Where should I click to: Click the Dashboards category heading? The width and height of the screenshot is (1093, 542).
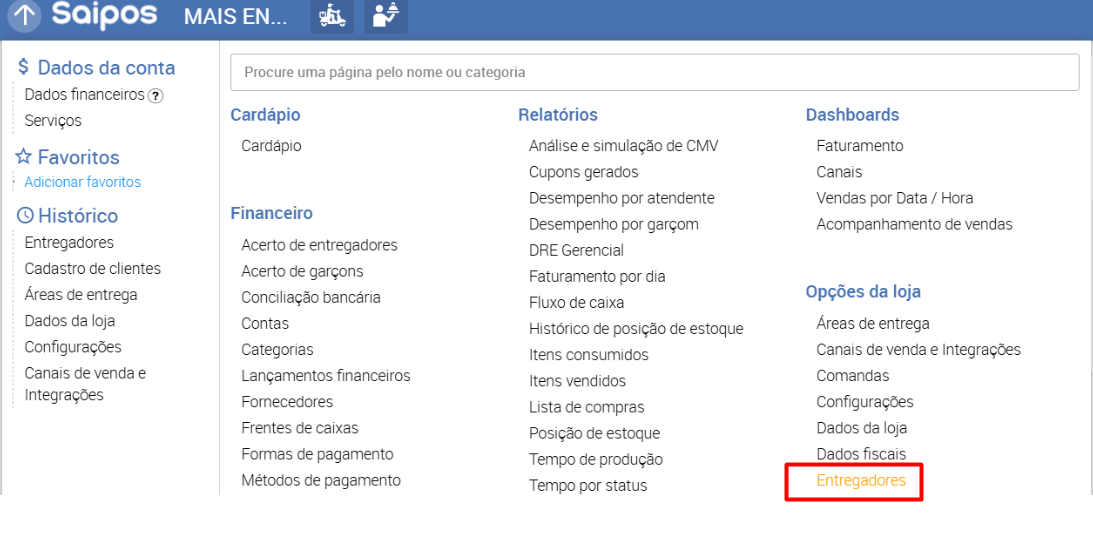coord(853,114)
